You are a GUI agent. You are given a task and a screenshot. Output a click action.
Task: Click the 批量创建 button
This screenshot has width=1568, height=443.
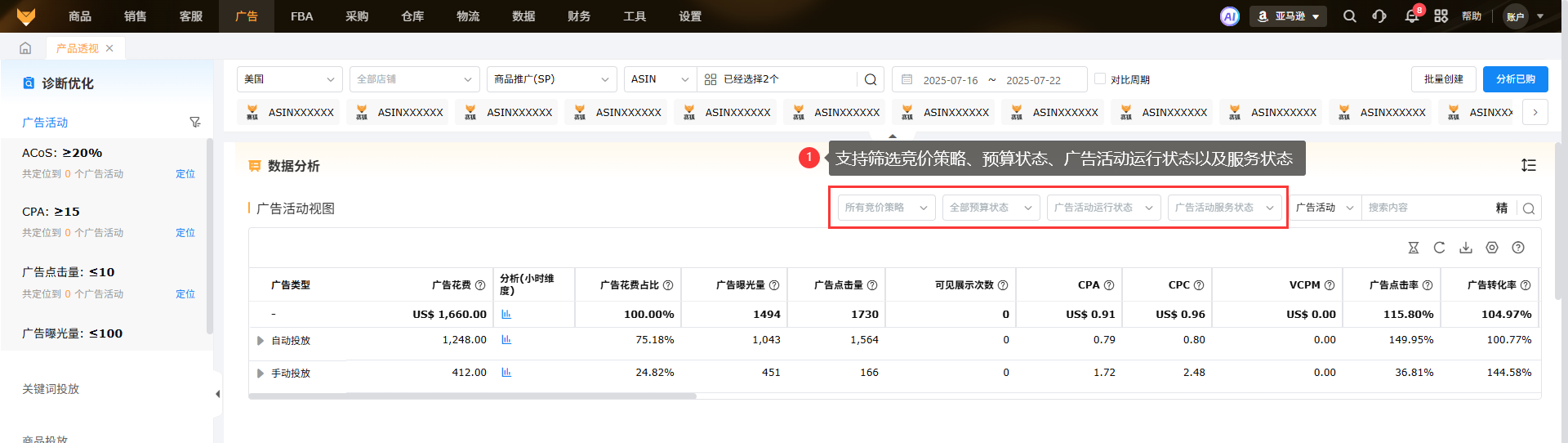click(x=1443, y=79)
